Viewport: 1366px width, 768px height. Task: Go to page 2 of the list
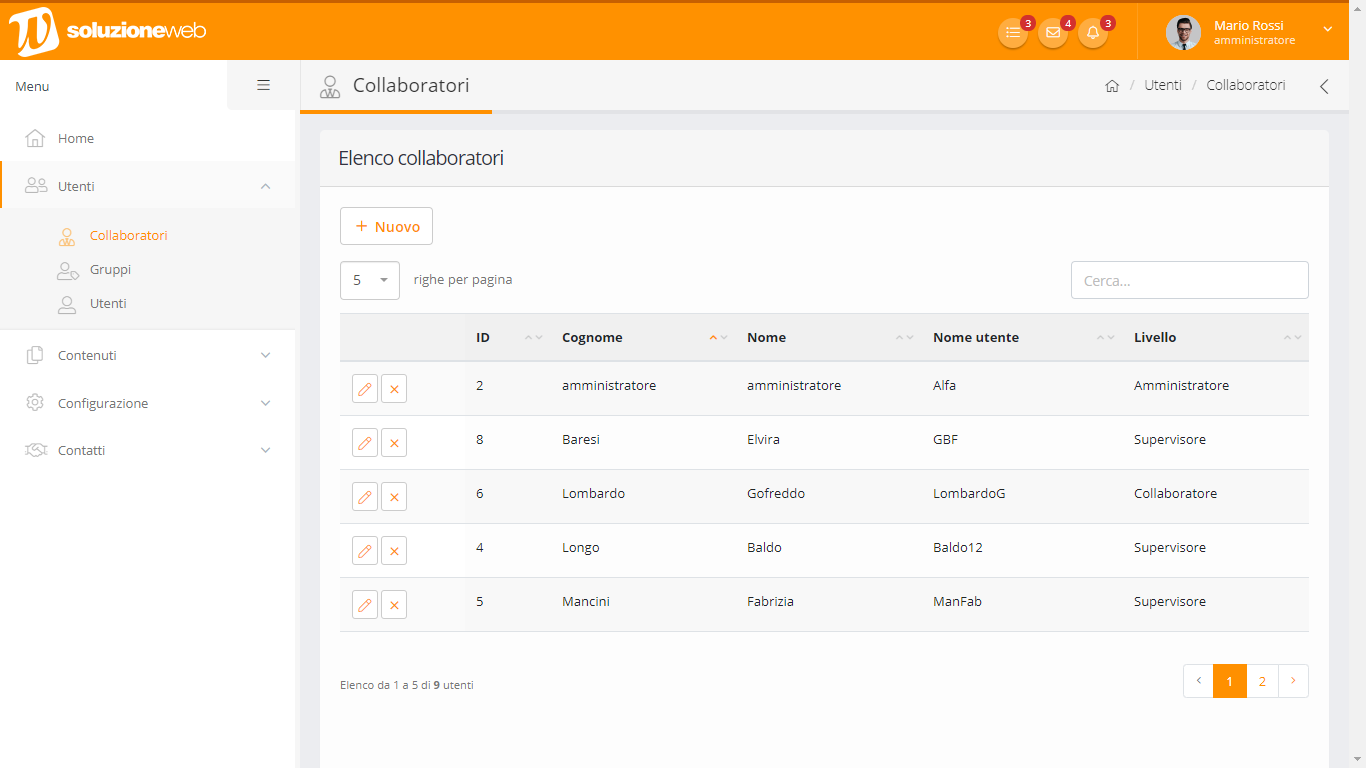coord(1262,681)
